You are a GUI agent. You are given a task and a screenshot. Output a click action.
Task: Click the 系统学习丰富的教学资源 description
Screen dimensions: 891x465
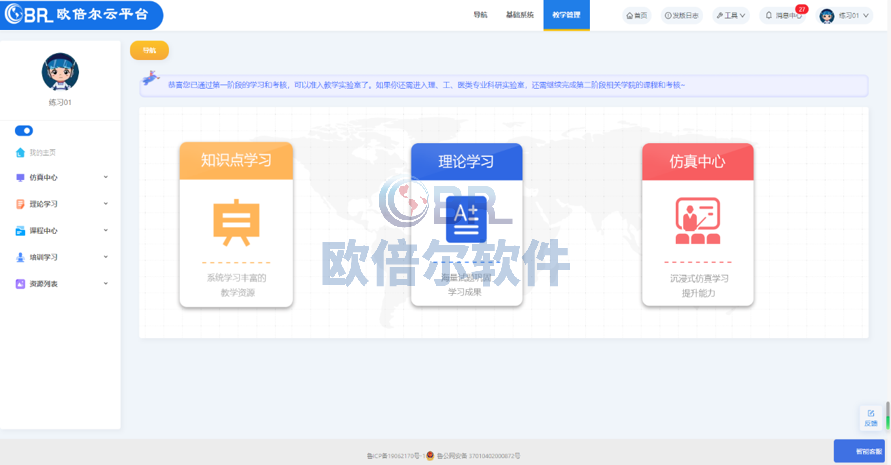coord(237,285)
